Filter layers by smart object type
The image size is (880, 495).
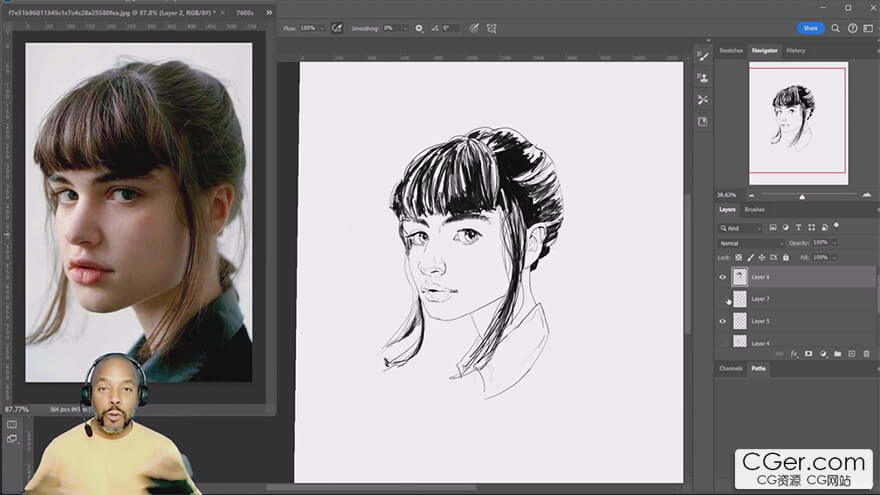(x=824, y=227)
